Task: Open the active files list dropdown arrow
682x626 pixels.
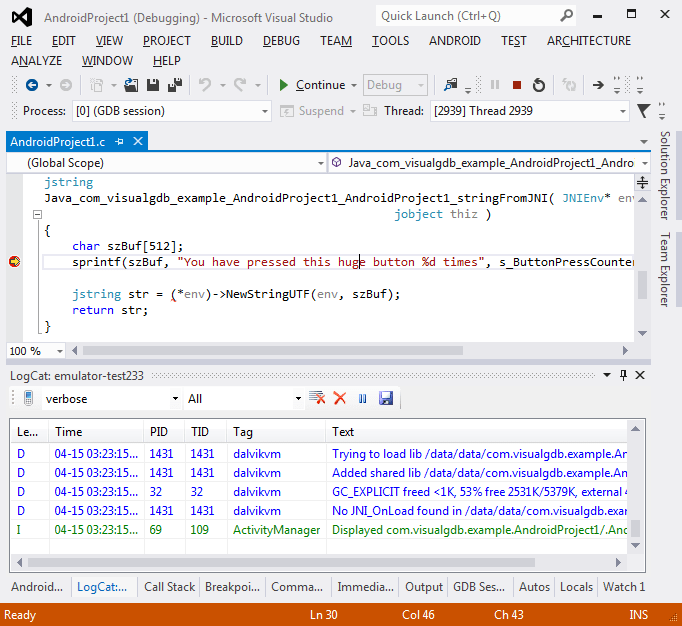Action: [644, 142]
